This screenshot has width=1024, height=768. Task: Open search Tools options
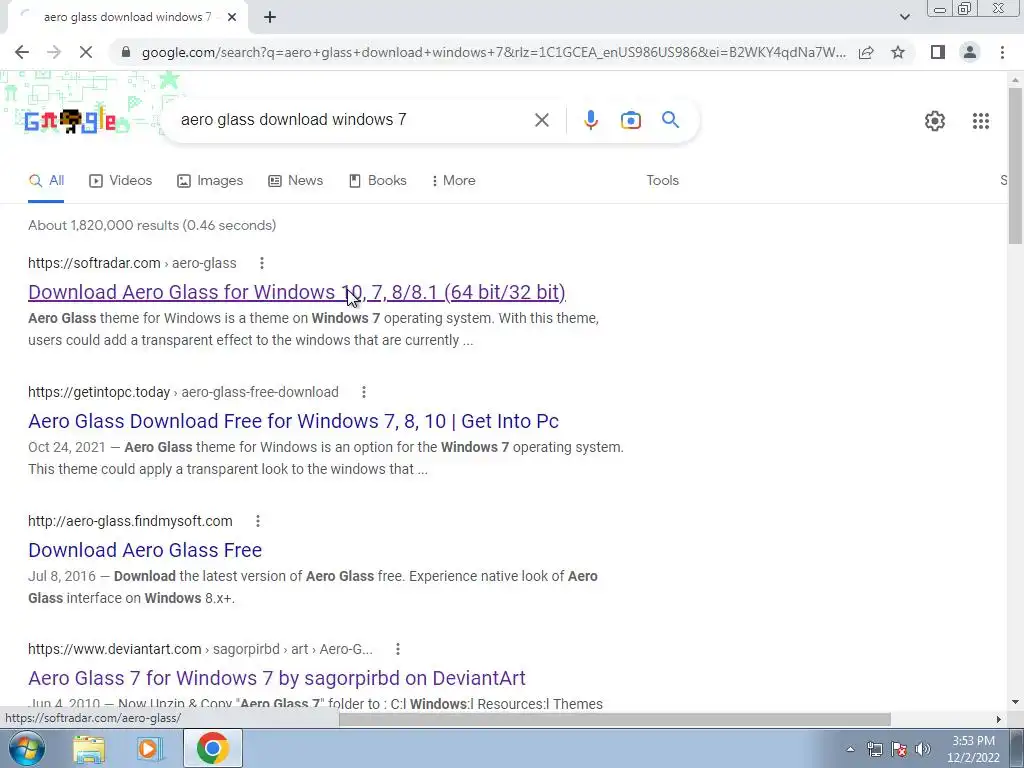(662, 181)
